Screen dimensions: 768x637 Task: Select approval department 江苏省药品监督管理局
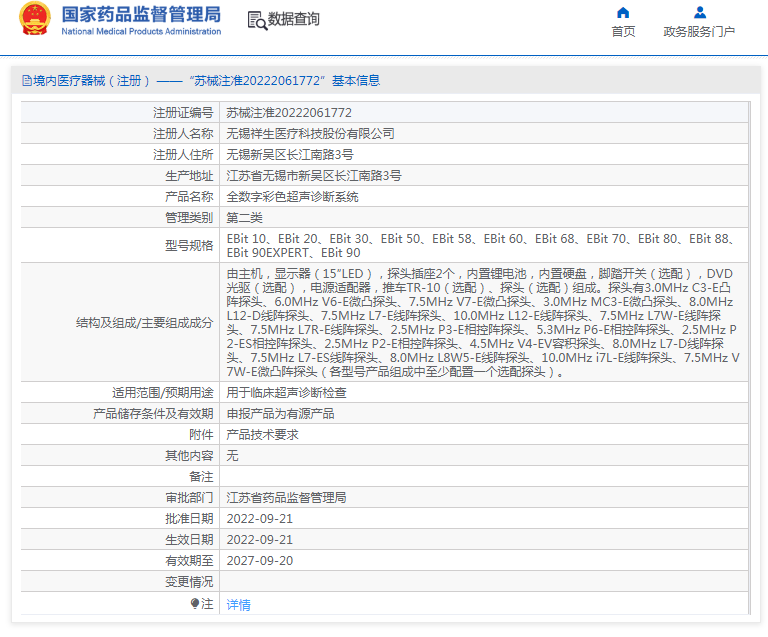(287, 498)
